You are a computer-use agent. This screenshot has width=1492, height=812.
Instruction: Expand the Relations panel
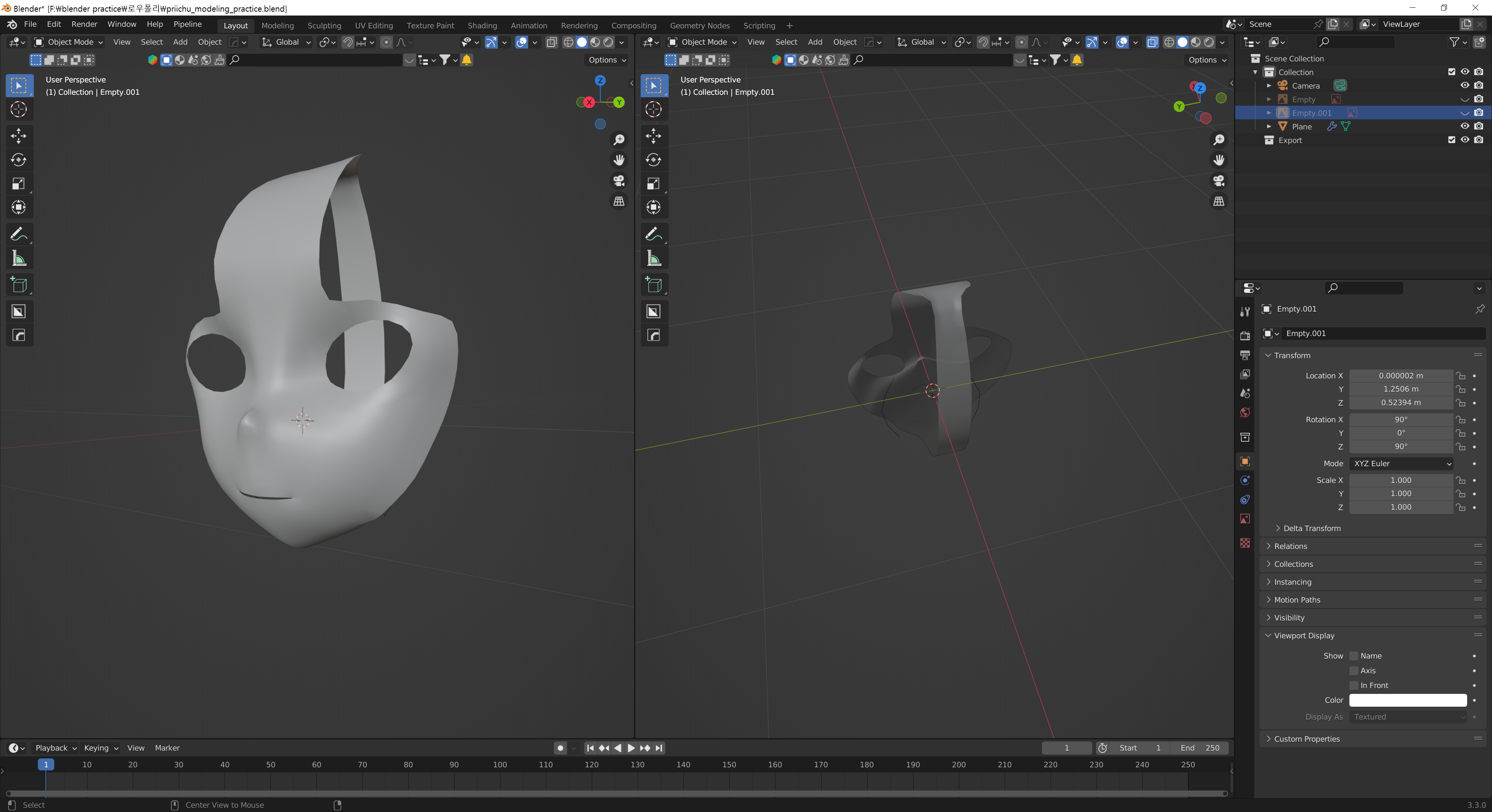[x=1290, y=546]
